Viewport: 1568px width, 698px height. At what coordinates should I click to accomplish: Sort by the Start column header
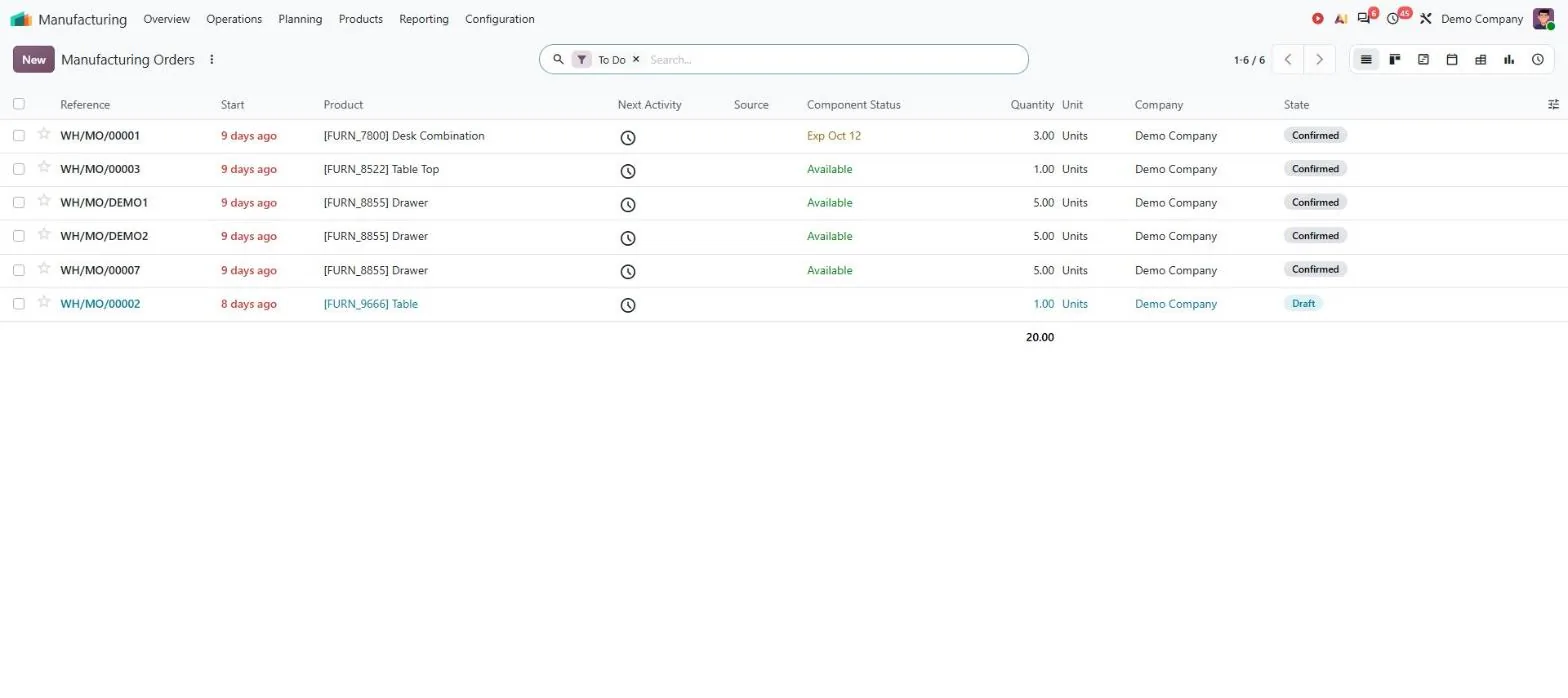click(233, 104)
